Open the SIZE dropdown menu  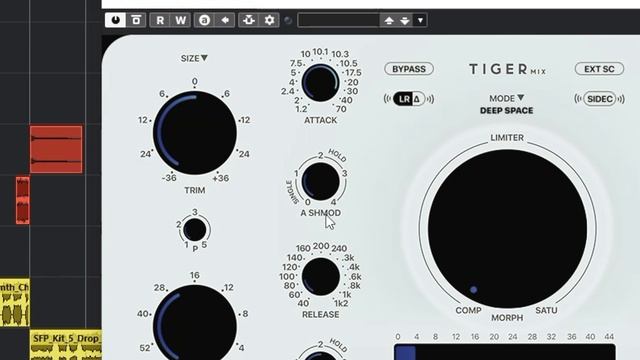pyautogui.click(x=194, y=58)
